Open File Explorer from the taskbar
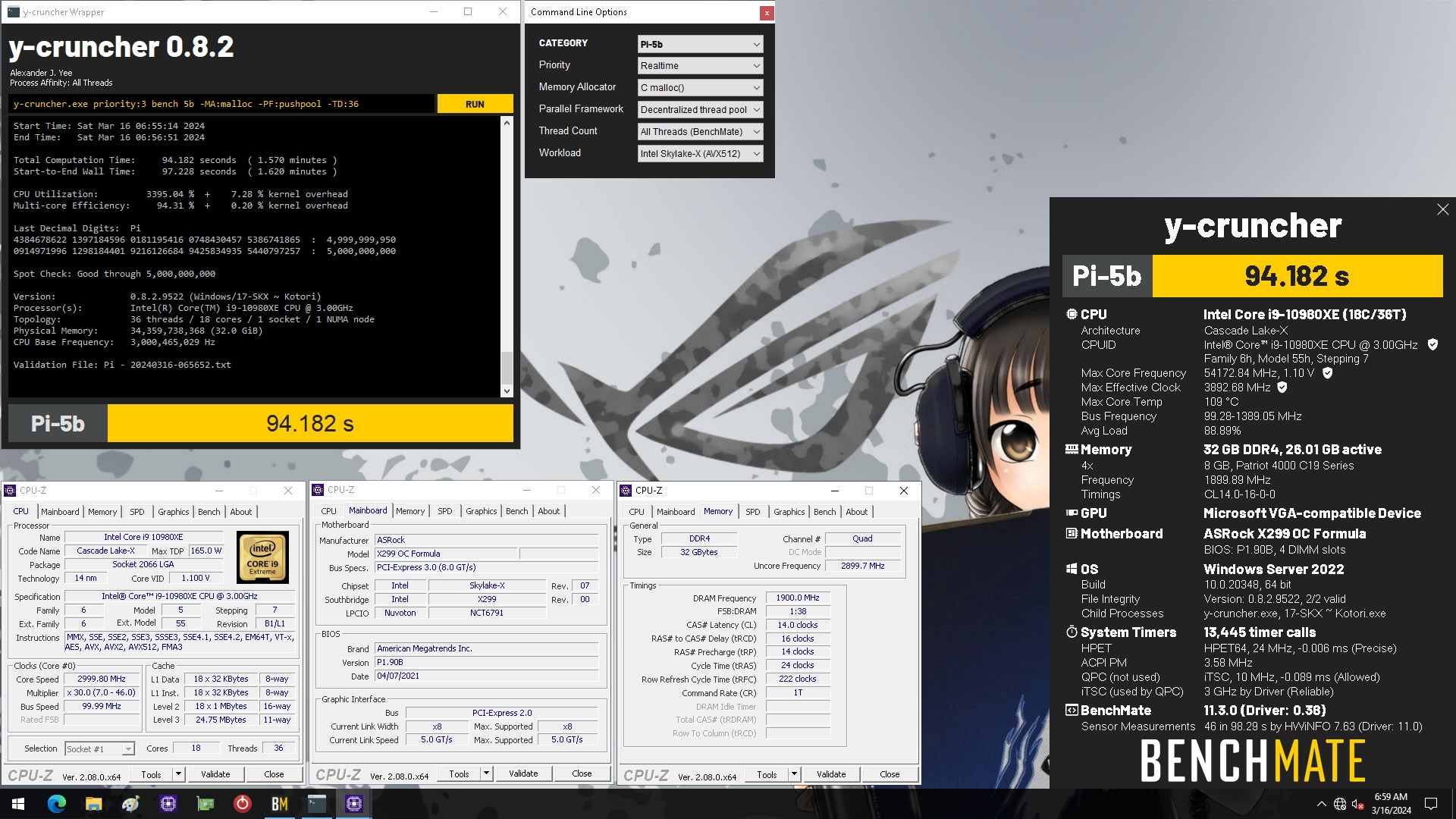 click(x=94, y=804)
